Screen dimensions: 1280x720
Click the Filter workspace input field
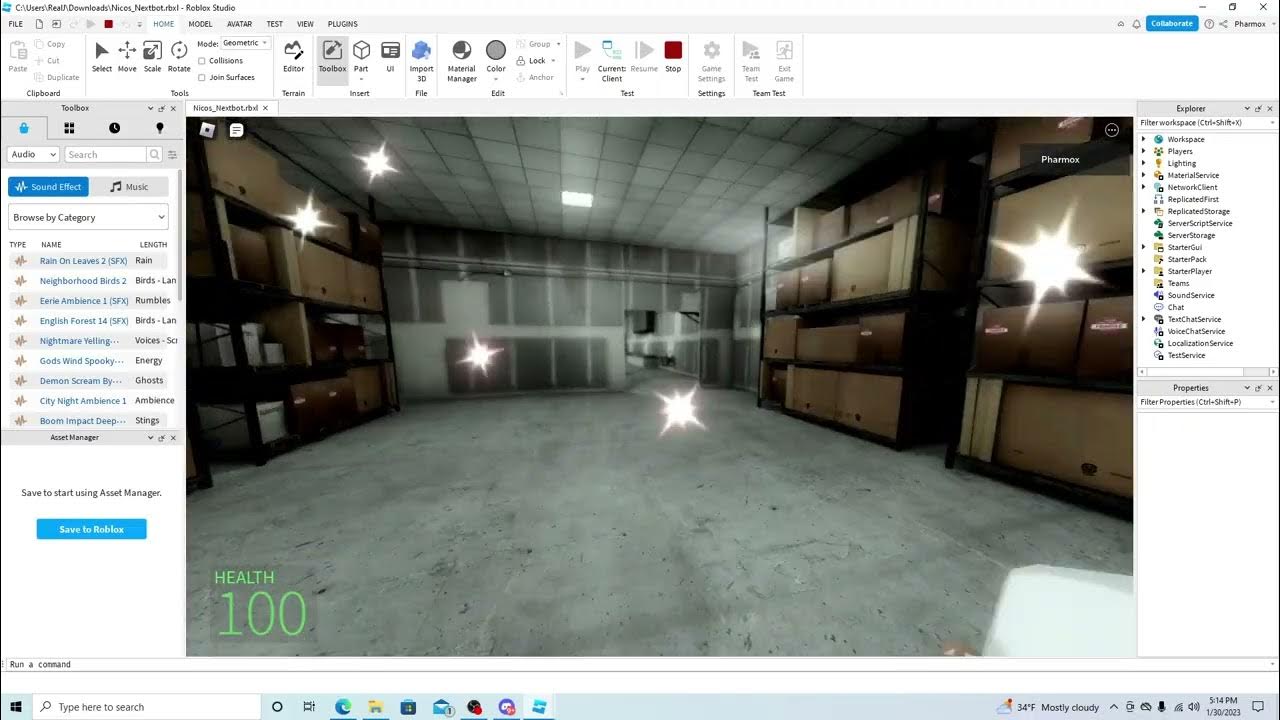click(x=1207, y=123)
